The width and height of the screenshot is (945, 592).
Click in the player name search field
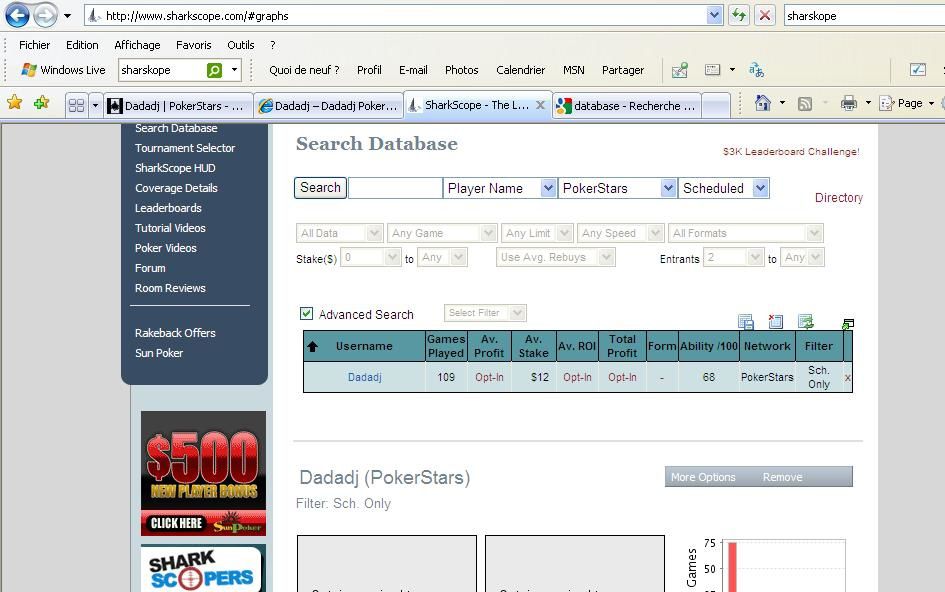pos(395,188)
